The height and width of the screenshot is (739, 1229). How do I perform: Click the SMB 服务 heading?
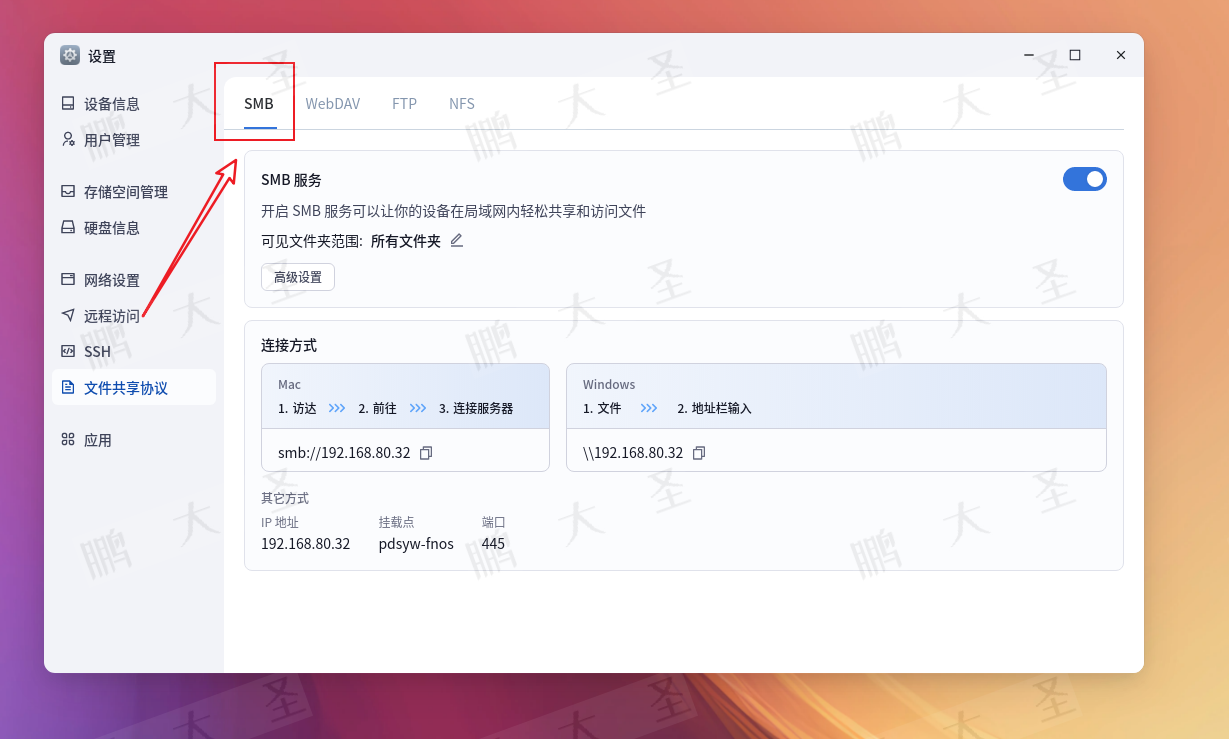click(292, 180)
